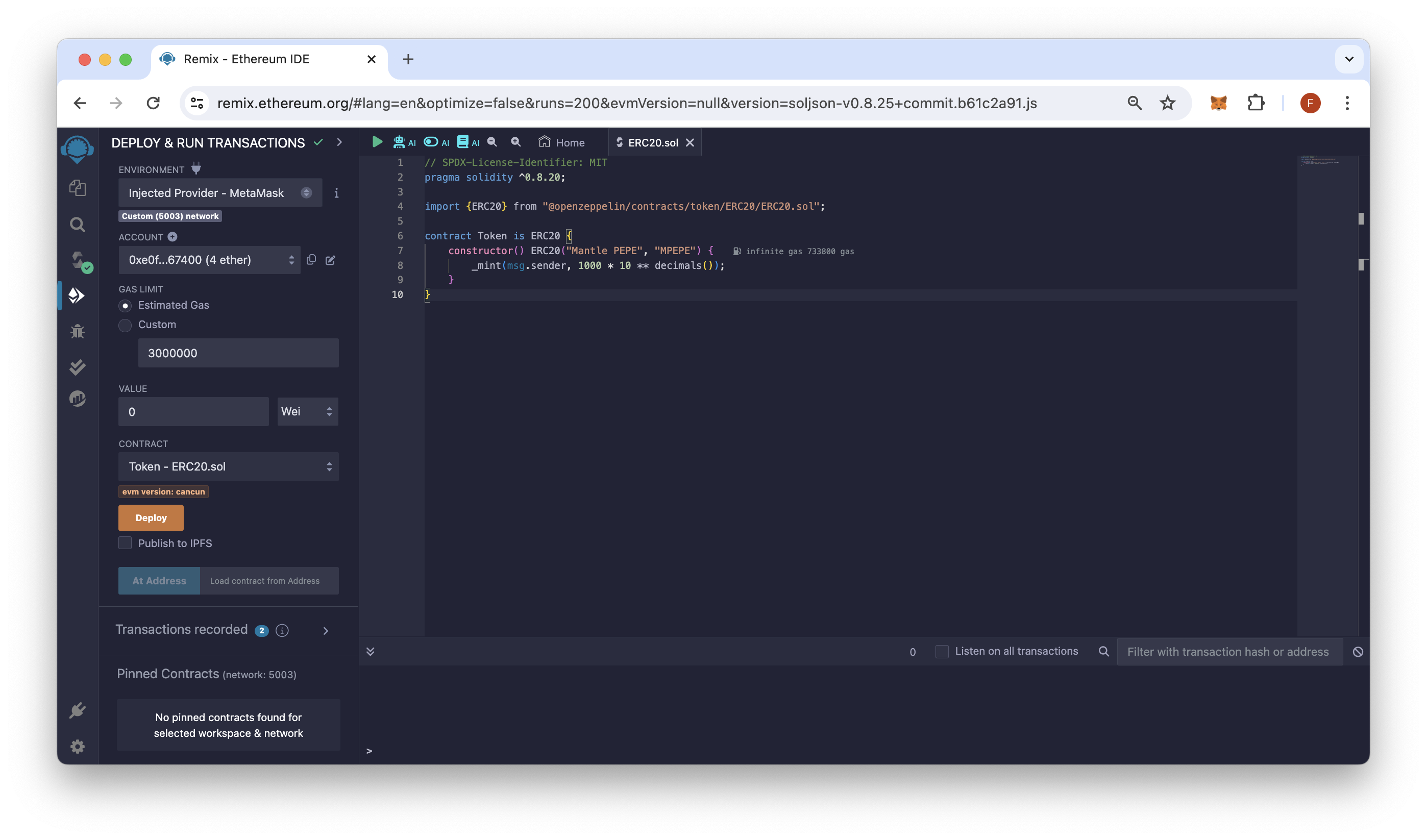
Task: Click the transaction hash filter field
Action: click(x=1228, y=652)
